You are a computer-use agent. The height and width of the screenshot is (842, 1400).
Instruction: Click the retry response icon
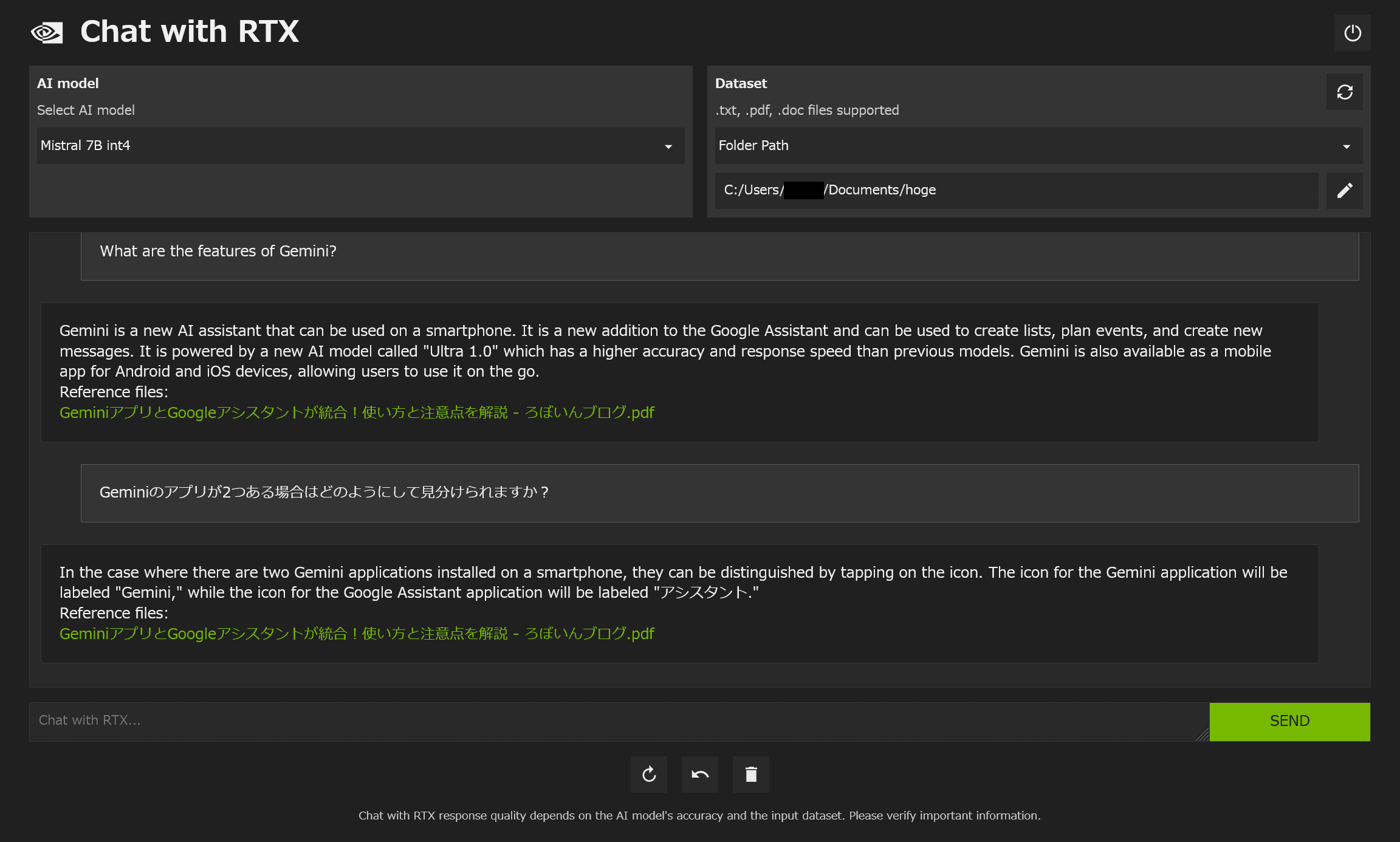(649, 775)
